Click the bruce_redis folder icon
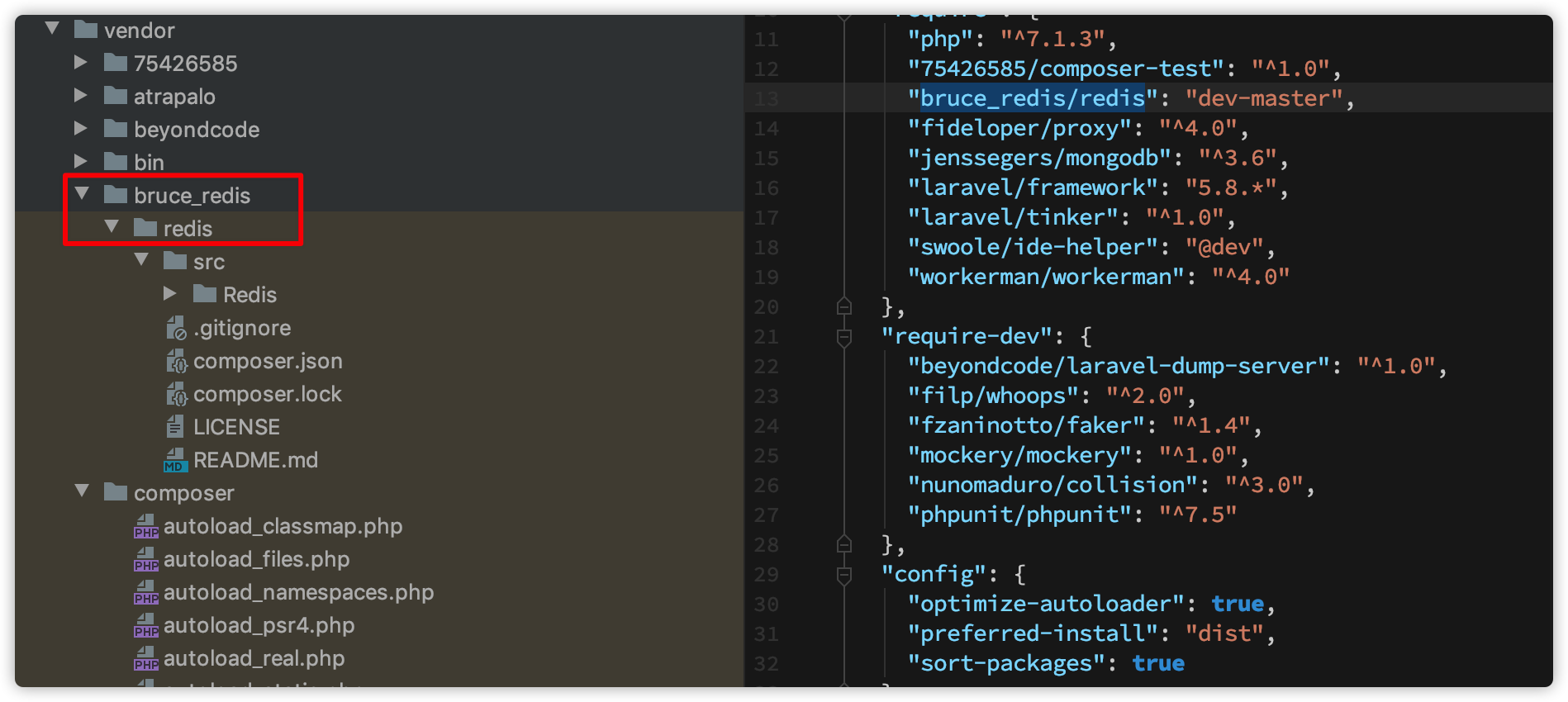1568x702 pixels. pyautogui.click(x=116, y=195)
